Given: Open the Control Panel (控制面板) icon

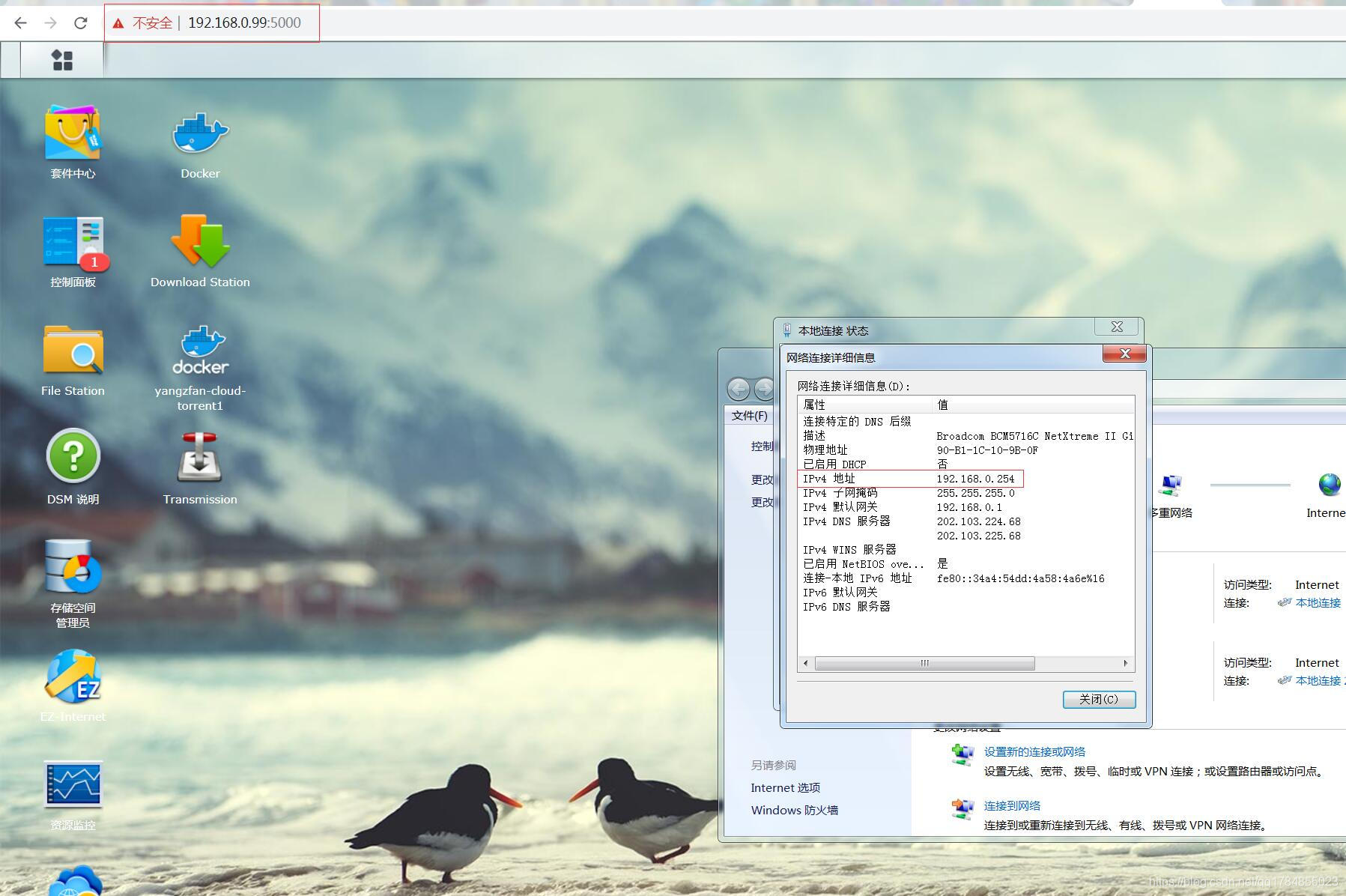Looking at the screenshot, I should click(x=73, y=242).
